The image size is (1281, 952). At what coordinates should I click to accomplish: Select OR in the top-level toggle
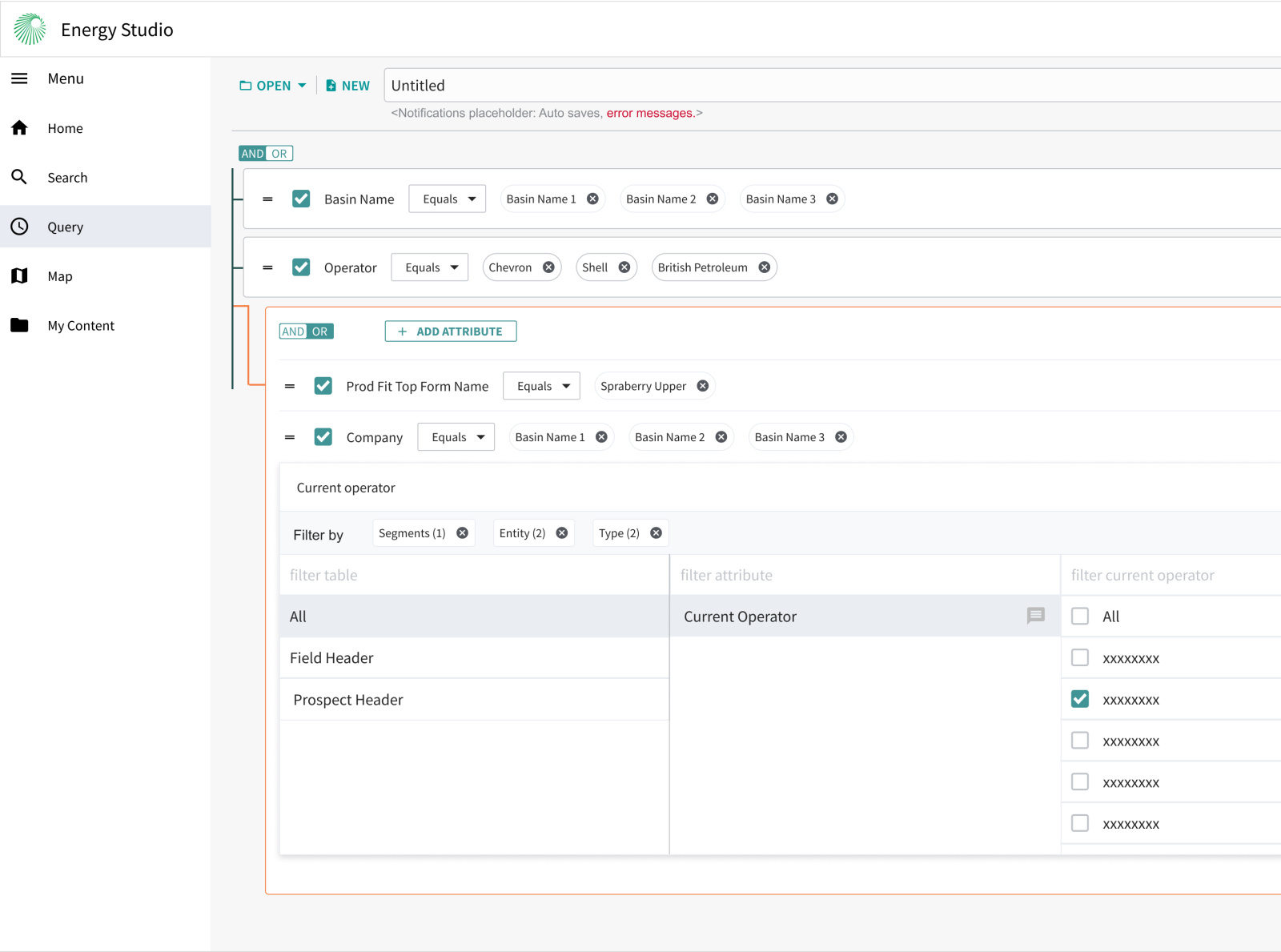pyautogui.click(x=279, y=154)
